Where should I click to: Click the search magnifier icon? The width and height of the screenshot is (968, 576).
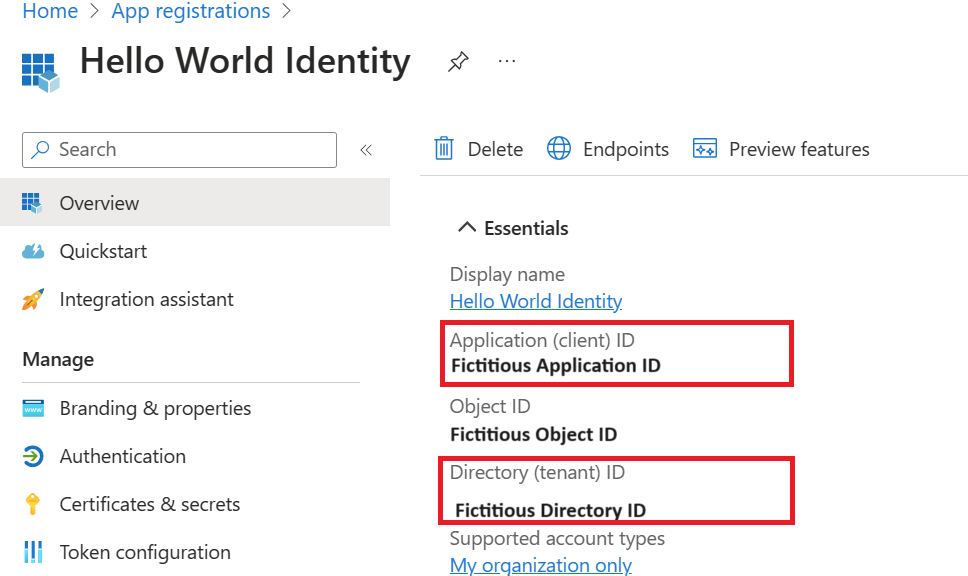click(40, 149)
